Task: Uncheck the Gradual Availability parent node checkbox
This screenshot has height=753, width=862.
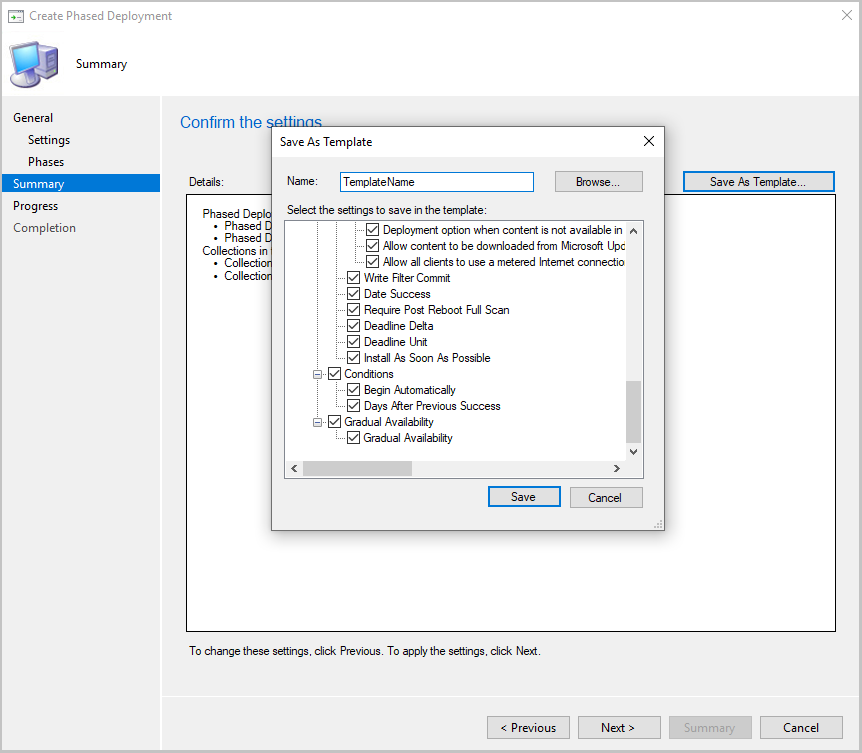Action: pyautogui.click(x=334, y=422)
